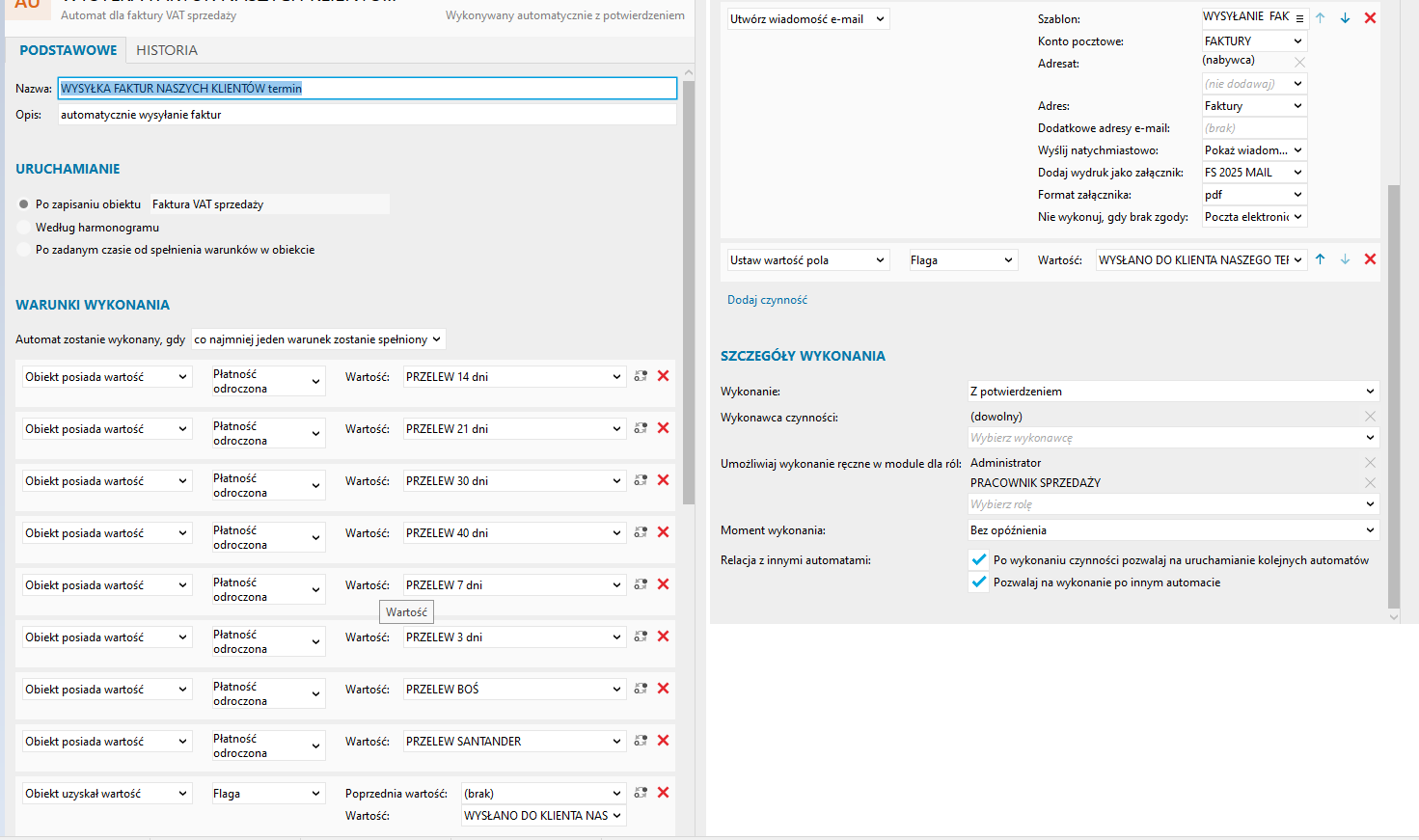The width and height of the screenshot is (1419, 840).
Task: Choose the Po zadanym czasie radio option
Action: 24,250
